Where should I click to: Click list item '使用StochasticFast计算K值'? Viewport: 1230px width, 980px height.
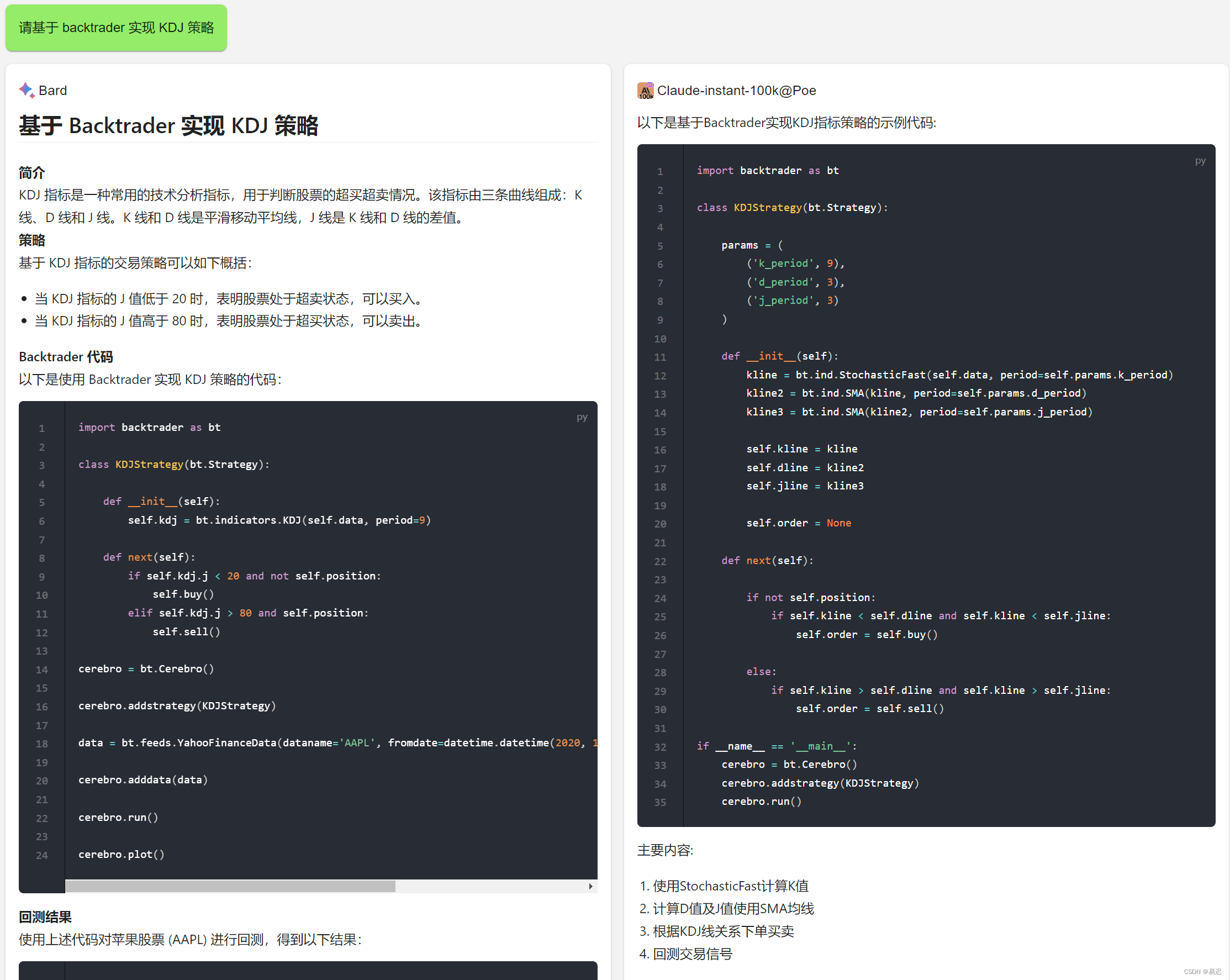click(731, 886)
